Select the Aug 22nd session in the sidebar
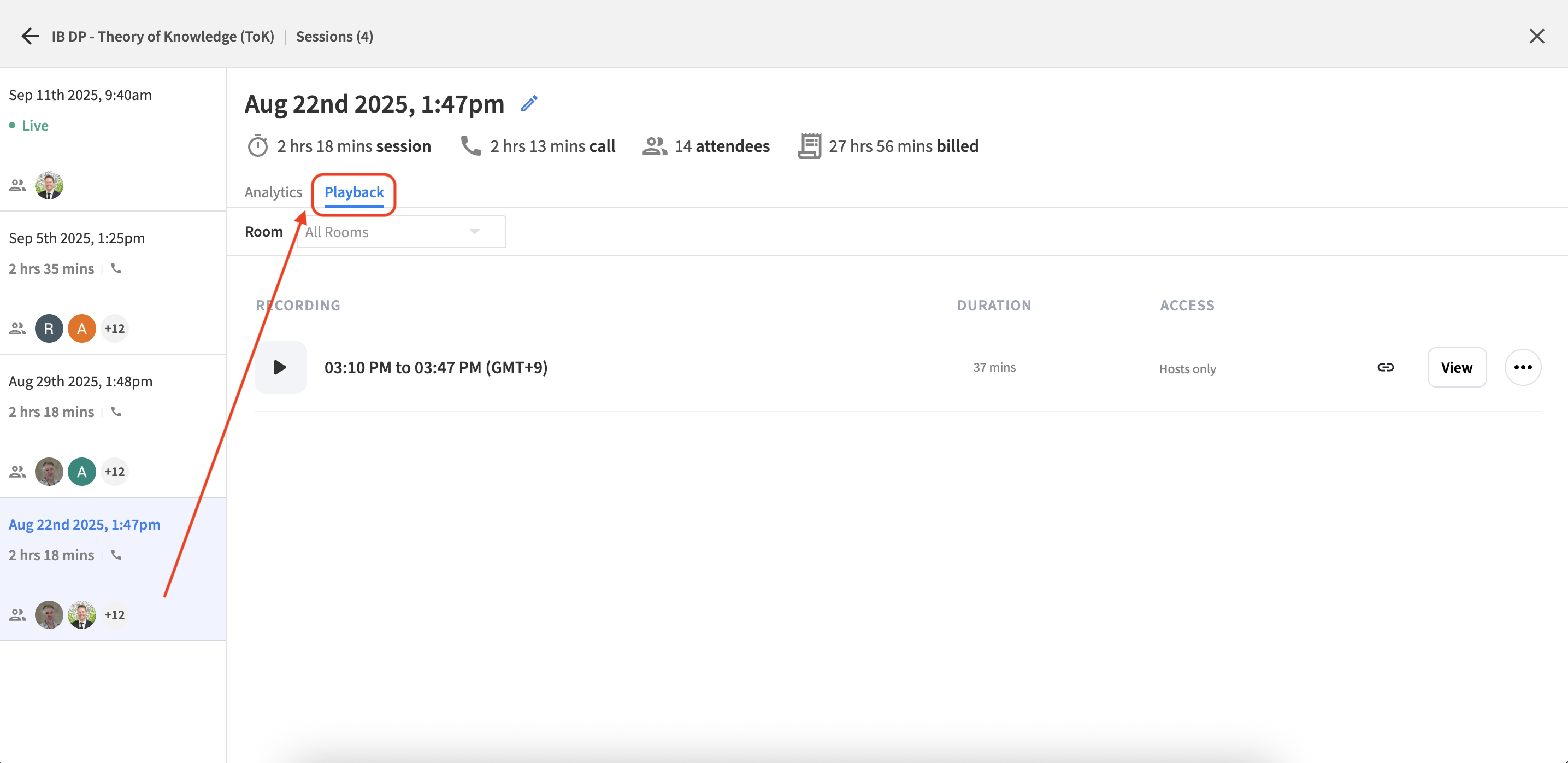The height and width of the screenshot is (763, 1568). (x=85, y=524)
